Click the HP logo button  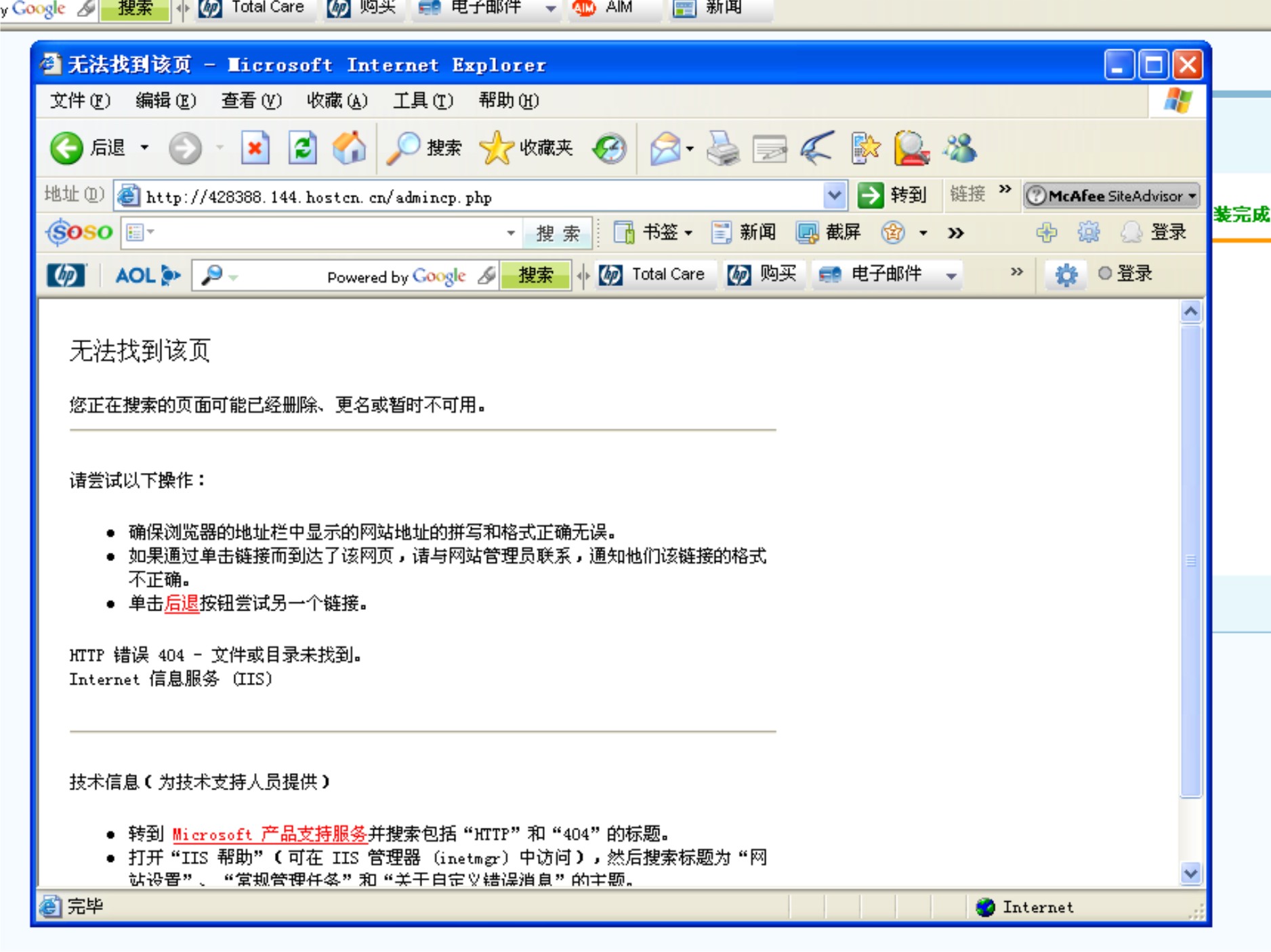click(x=66, y=275)
